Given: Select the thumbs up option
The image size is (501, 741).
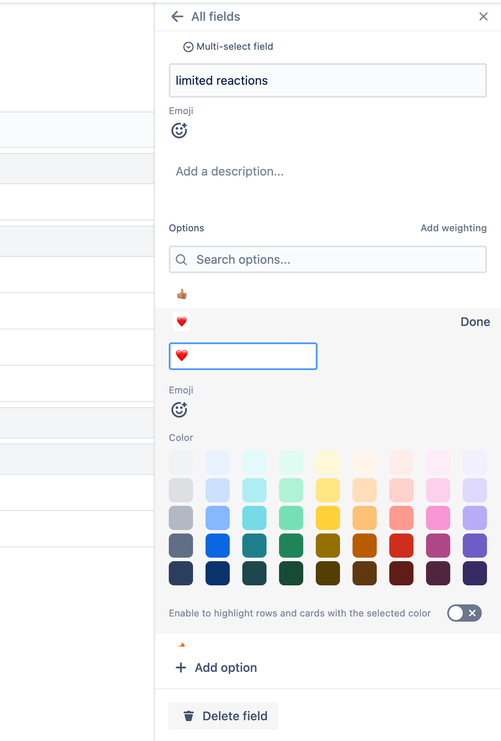Looking at the screenshot, I should (x=181, y=294).
